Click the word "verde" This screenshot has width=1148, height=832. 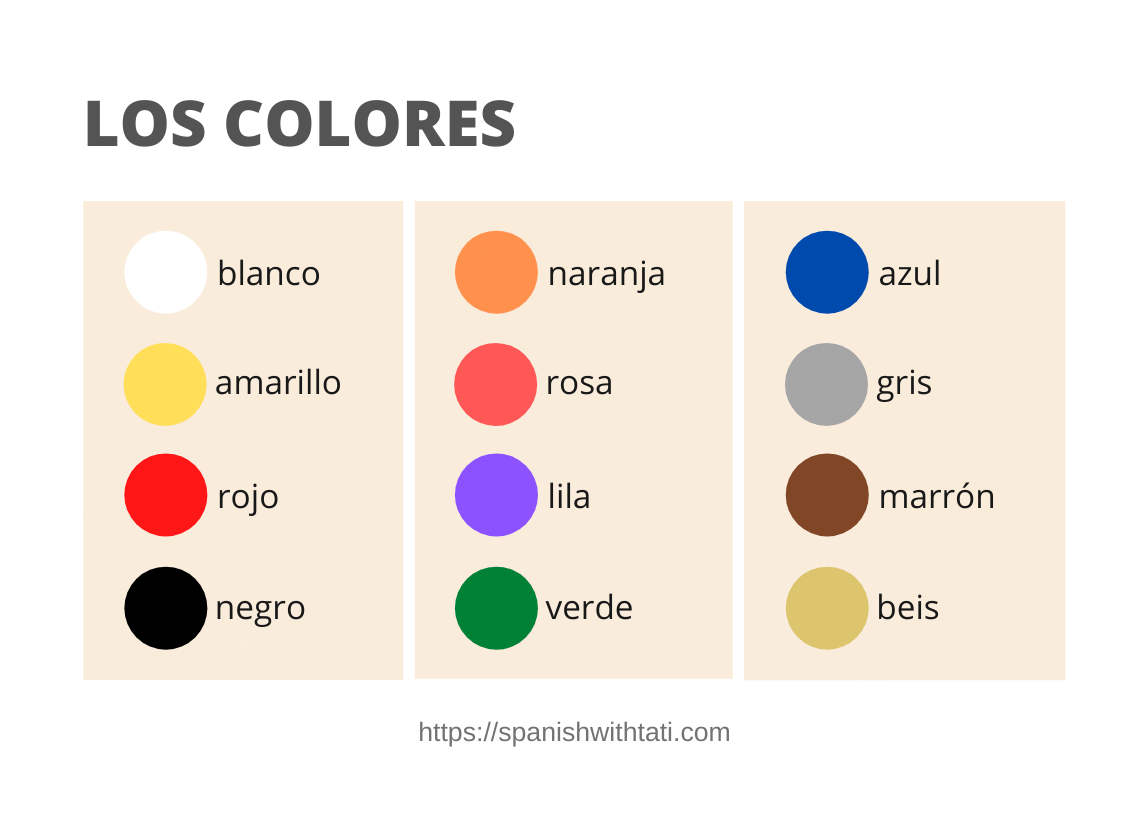[589, 608]
